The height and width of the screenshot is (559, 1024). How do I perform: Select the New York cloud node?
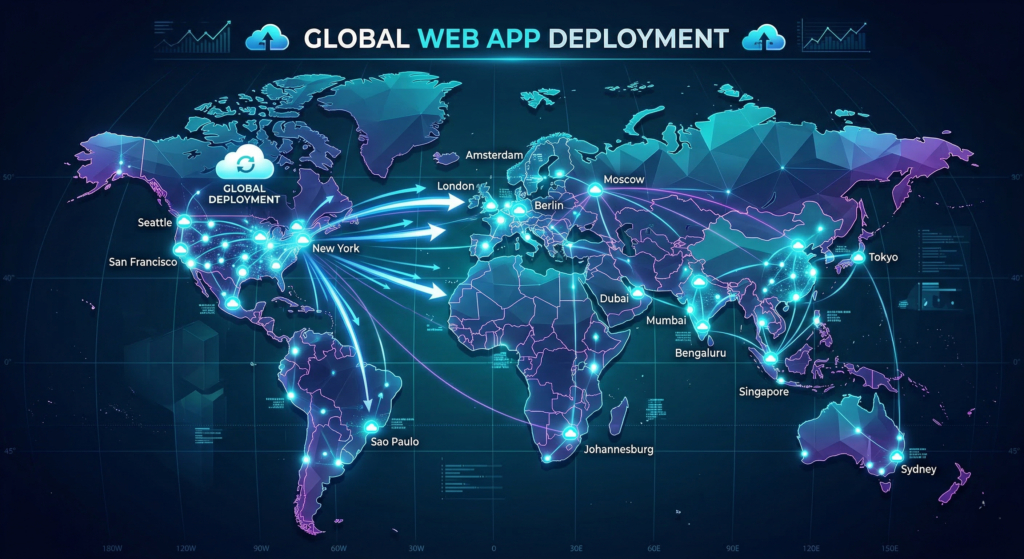click(x=302, y=240)
